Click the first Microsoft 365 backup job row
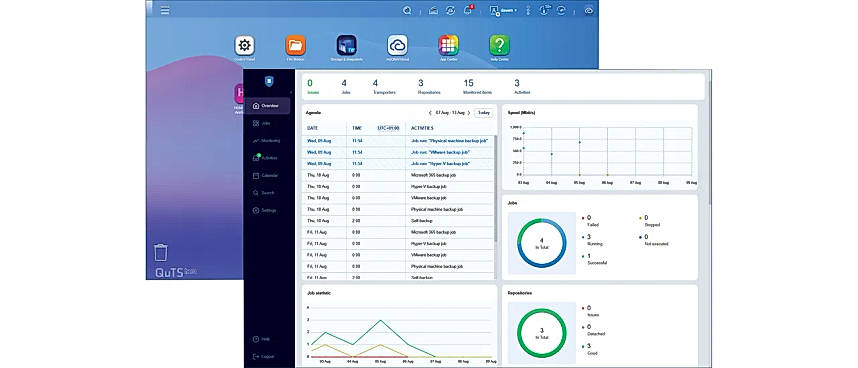The width and height of the screenshot is (858, 368). [x=398, y=175]
